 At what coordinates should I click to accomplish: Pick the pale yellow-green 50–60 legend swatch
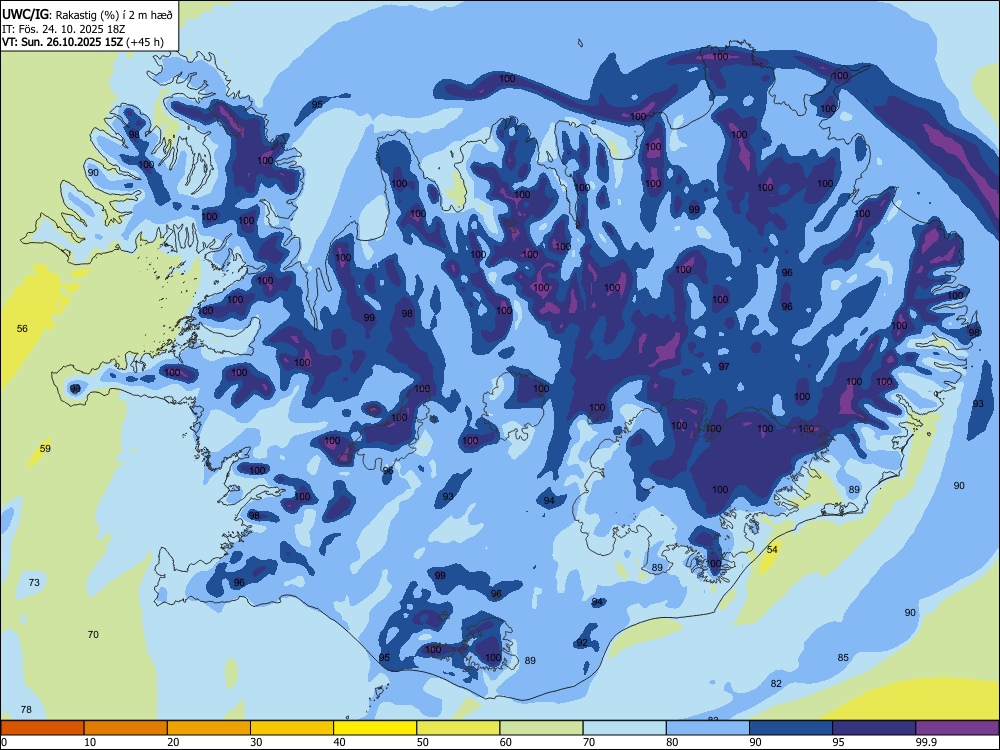click(458, 728)
